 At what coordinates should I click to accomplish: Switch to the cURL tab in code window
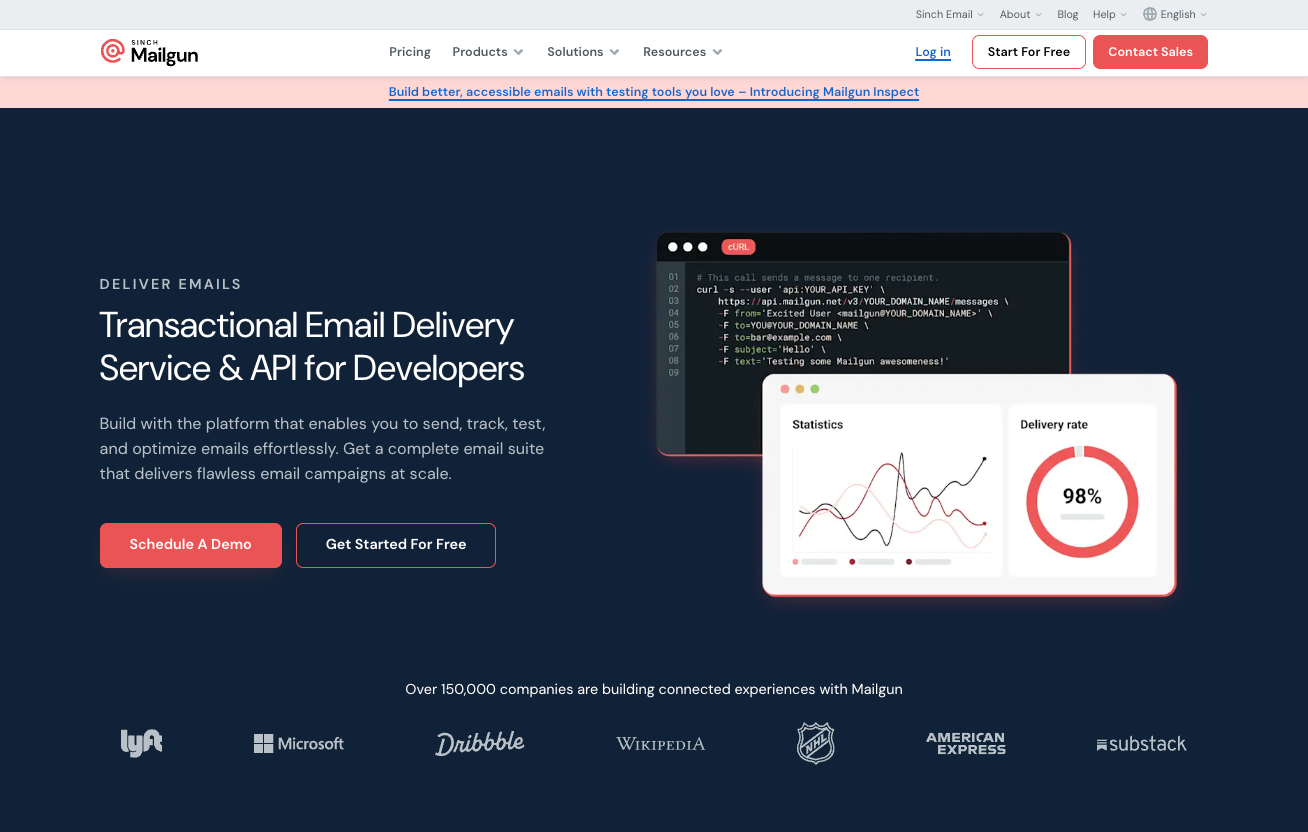738,247
